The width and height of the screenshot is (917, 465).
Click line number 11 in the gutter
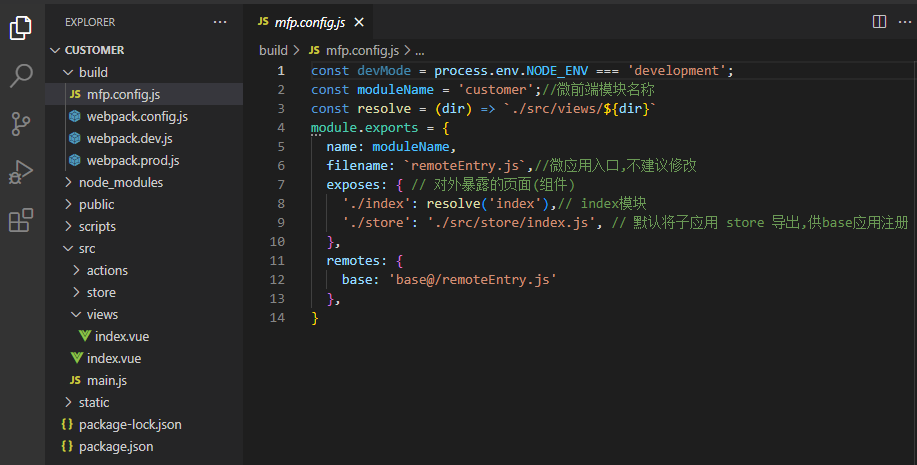point(277,260)
